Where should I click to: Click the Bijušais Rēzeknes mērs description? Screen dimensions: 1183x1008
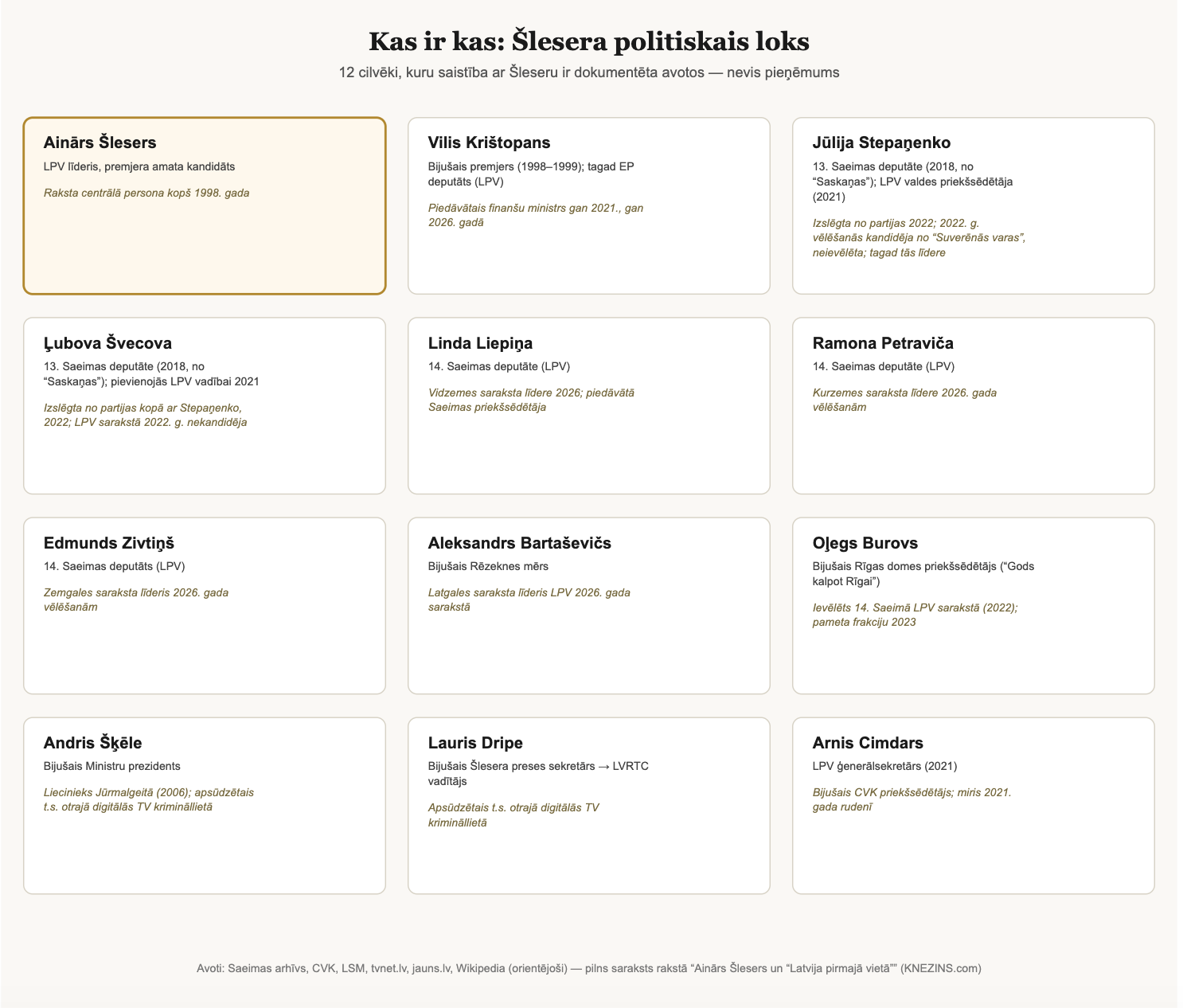pyautogui.click(x=488, y=566)
